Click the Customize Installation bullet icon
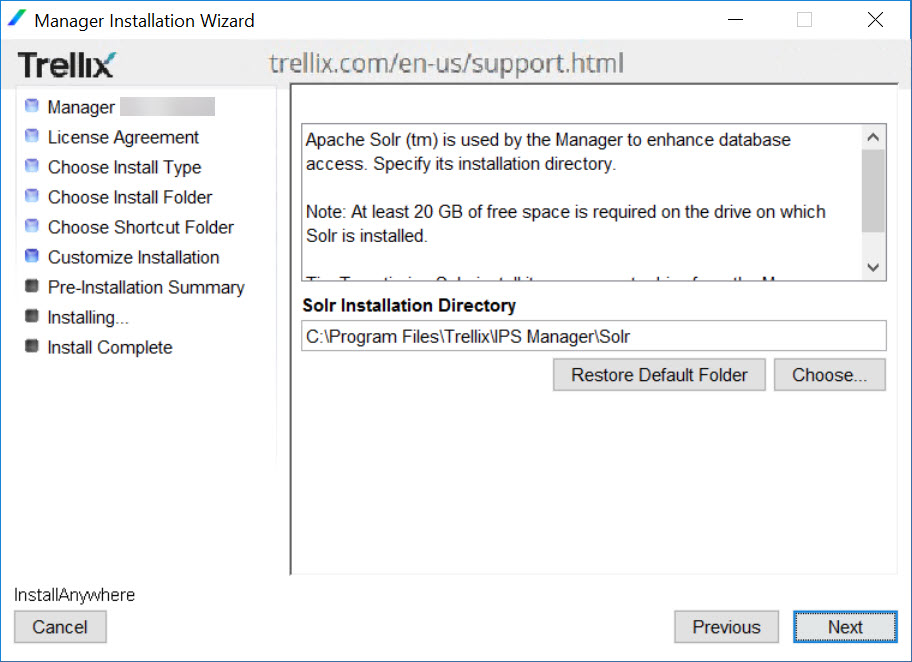The width and height of the screenshot is (912, 662). 32,256
